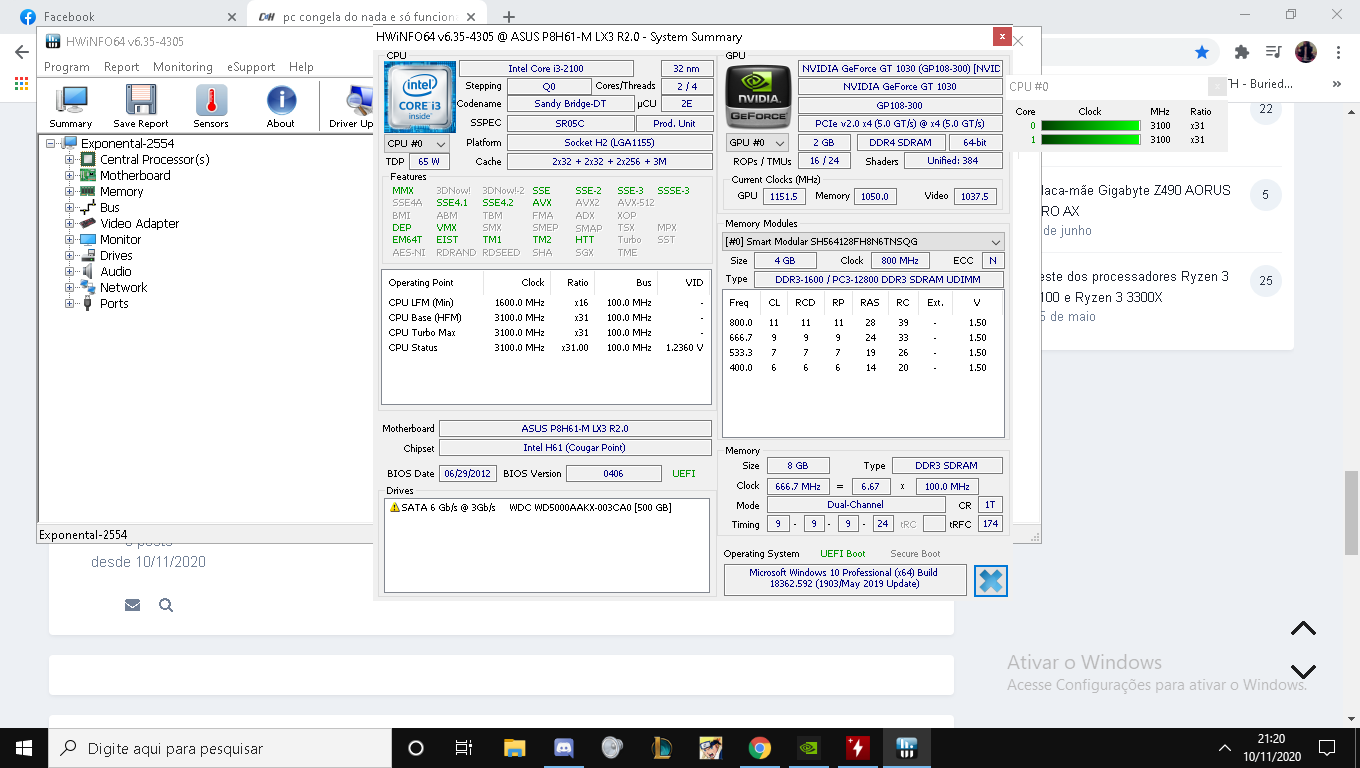Image resolution: width=1360 pixels, height=768 pixels.
Task: Open the Program menu
Action: pyautogui.click(x=67, y=67)
